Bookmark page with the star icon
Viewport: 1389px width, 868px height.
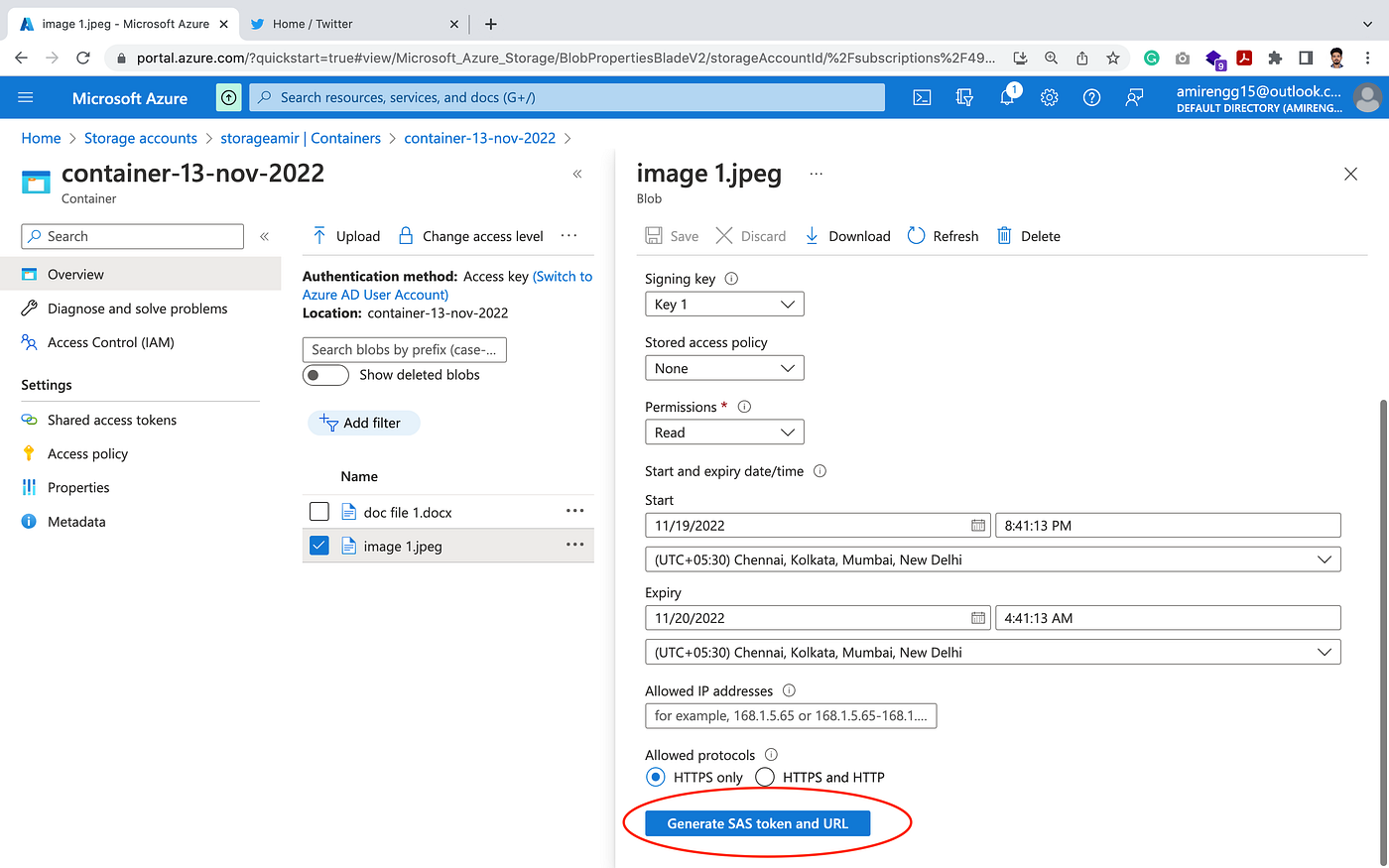coord(1113,58)
